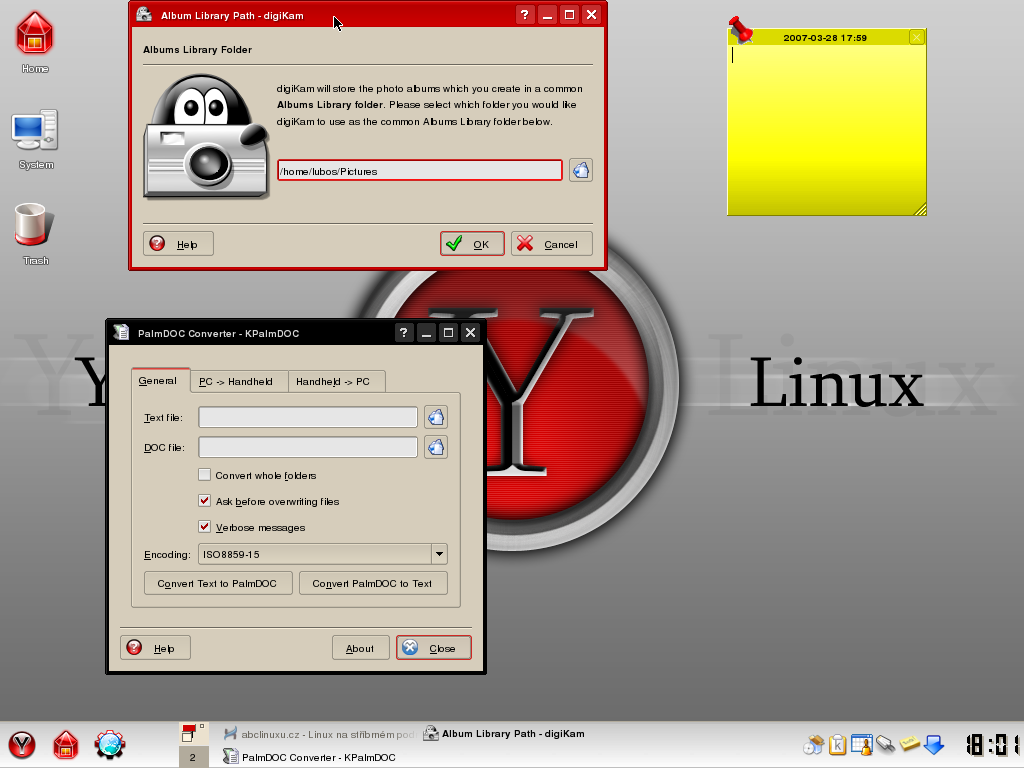
Task: Enable Convert whole folders checkbox
Action: pyautogui.click(x=204, y=475)
